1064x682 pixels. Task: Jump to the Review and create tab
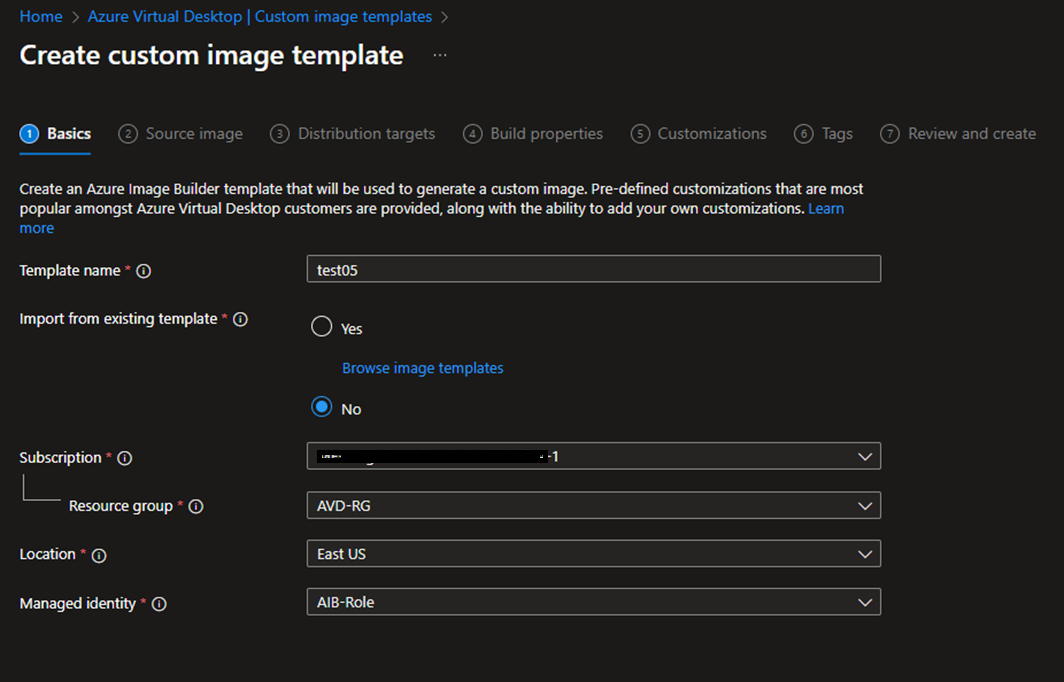(958, 134)
